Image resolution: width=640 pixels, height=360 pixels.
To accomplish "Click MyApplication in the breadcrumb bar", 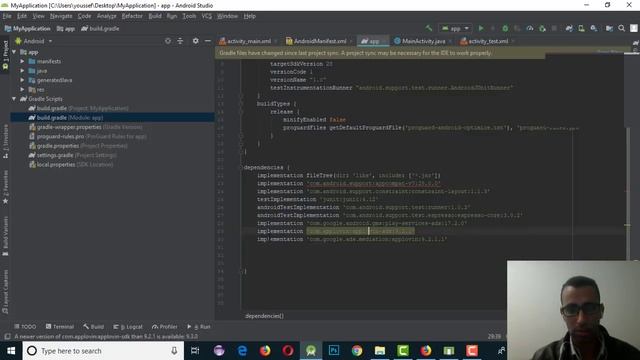I will coord(27,29).
